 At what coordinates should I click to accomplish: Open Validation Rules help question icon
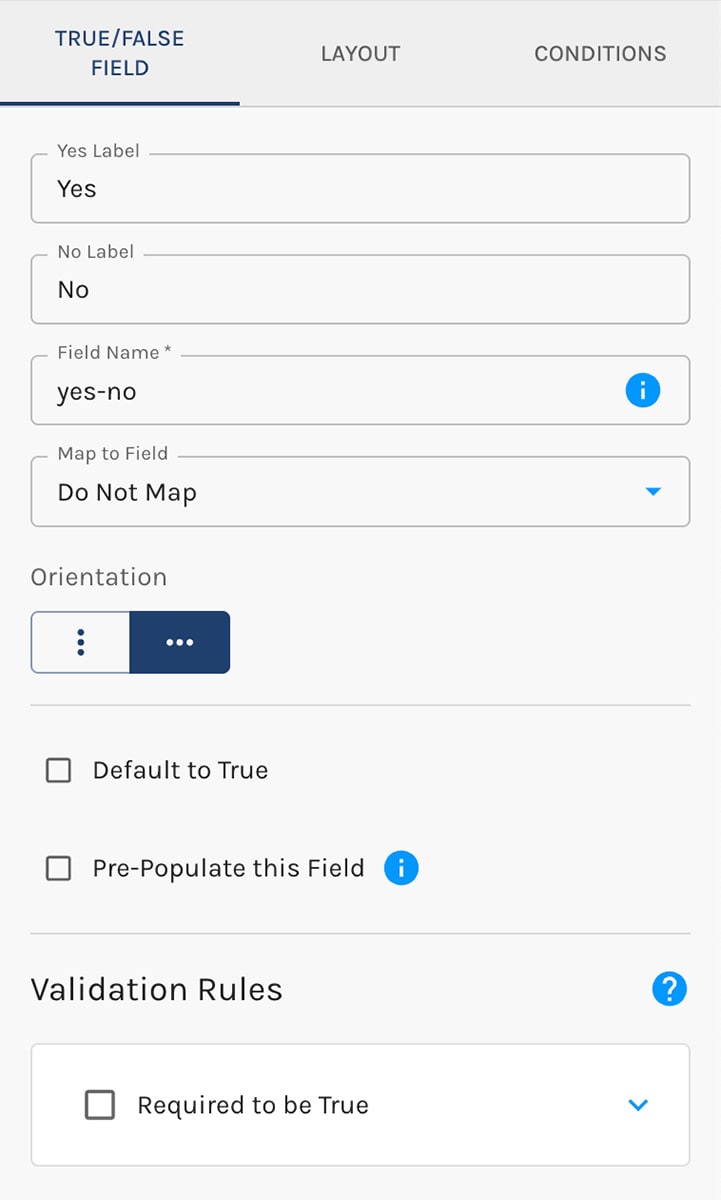[669, 989]
